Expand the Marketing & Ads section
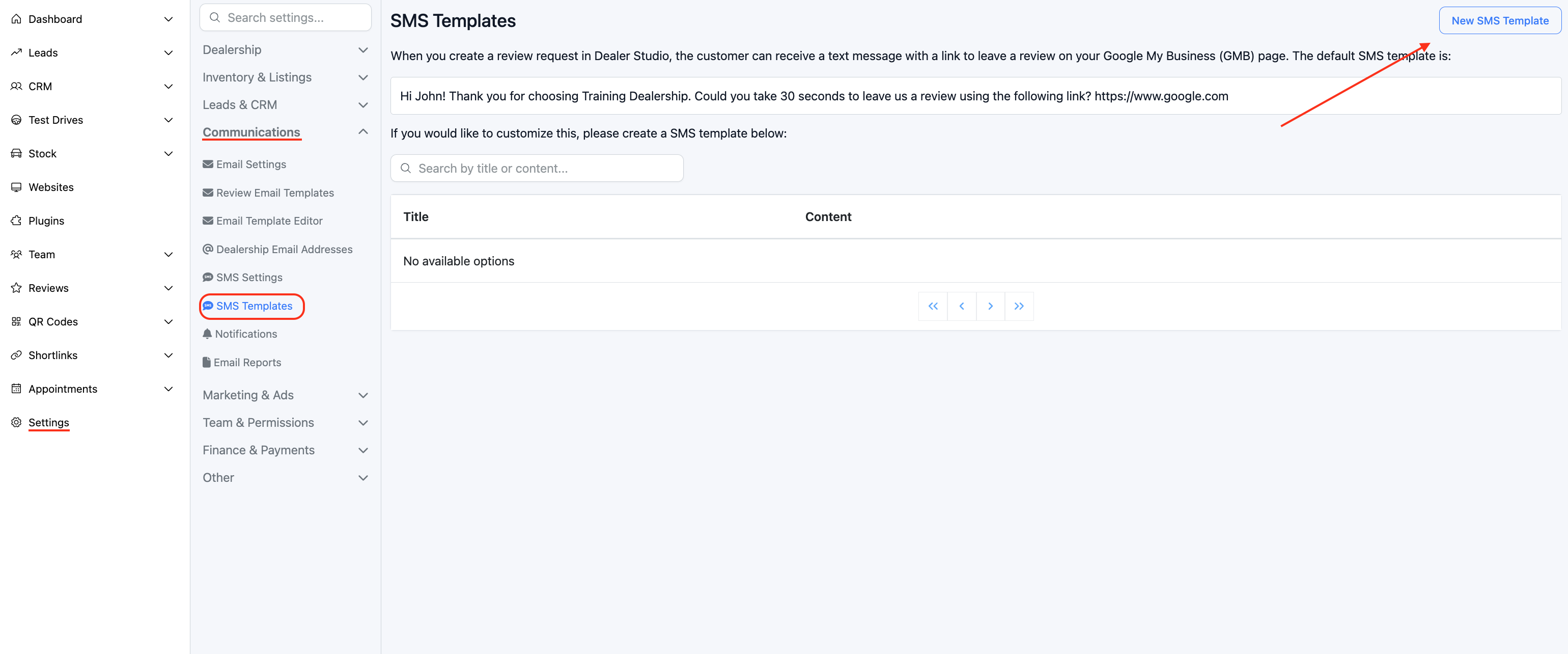The height and width of the screenshot is (654, 1568). (363, 395)
